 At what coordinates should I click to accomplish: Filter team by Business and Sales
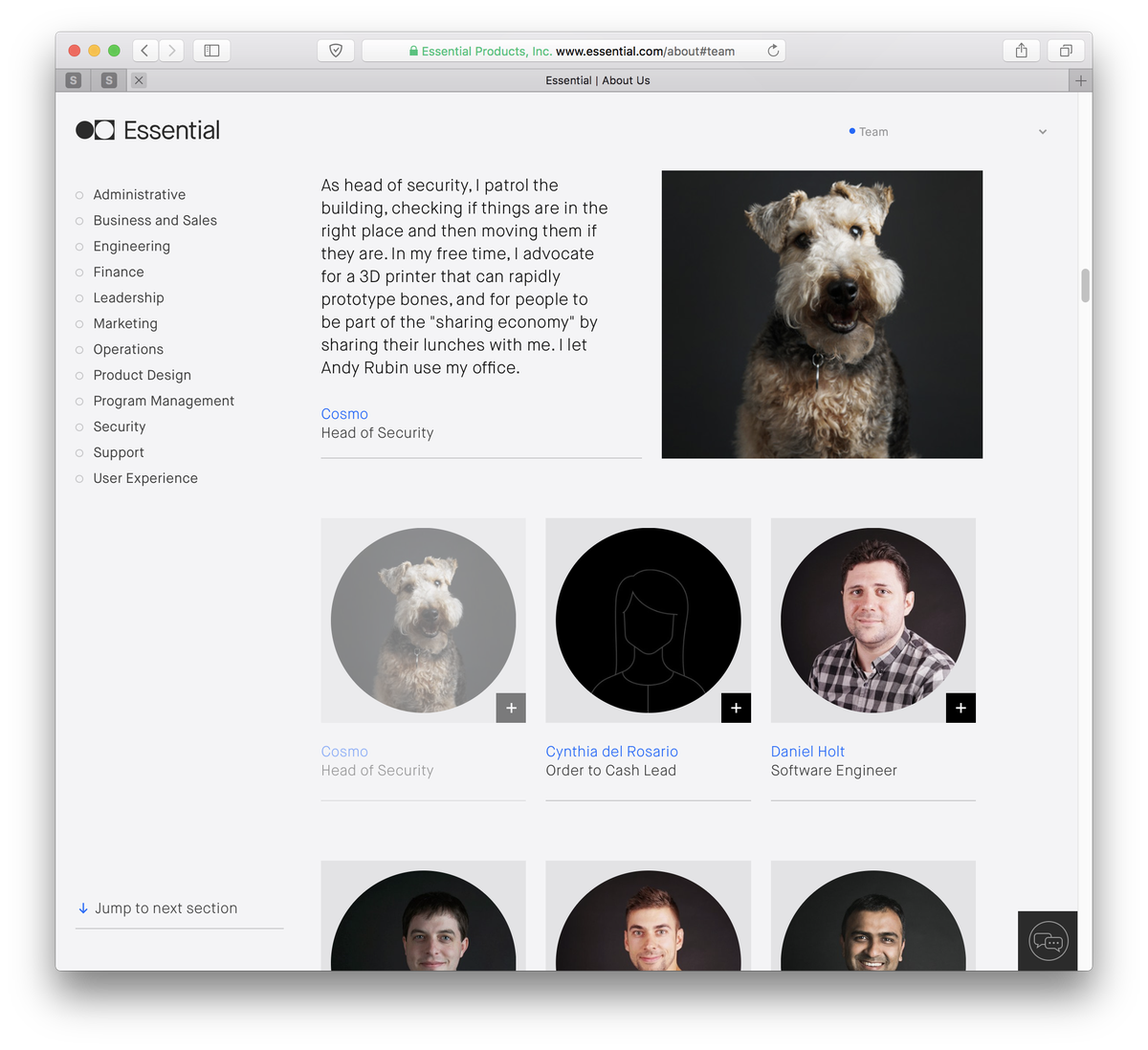tap(155, 220)
